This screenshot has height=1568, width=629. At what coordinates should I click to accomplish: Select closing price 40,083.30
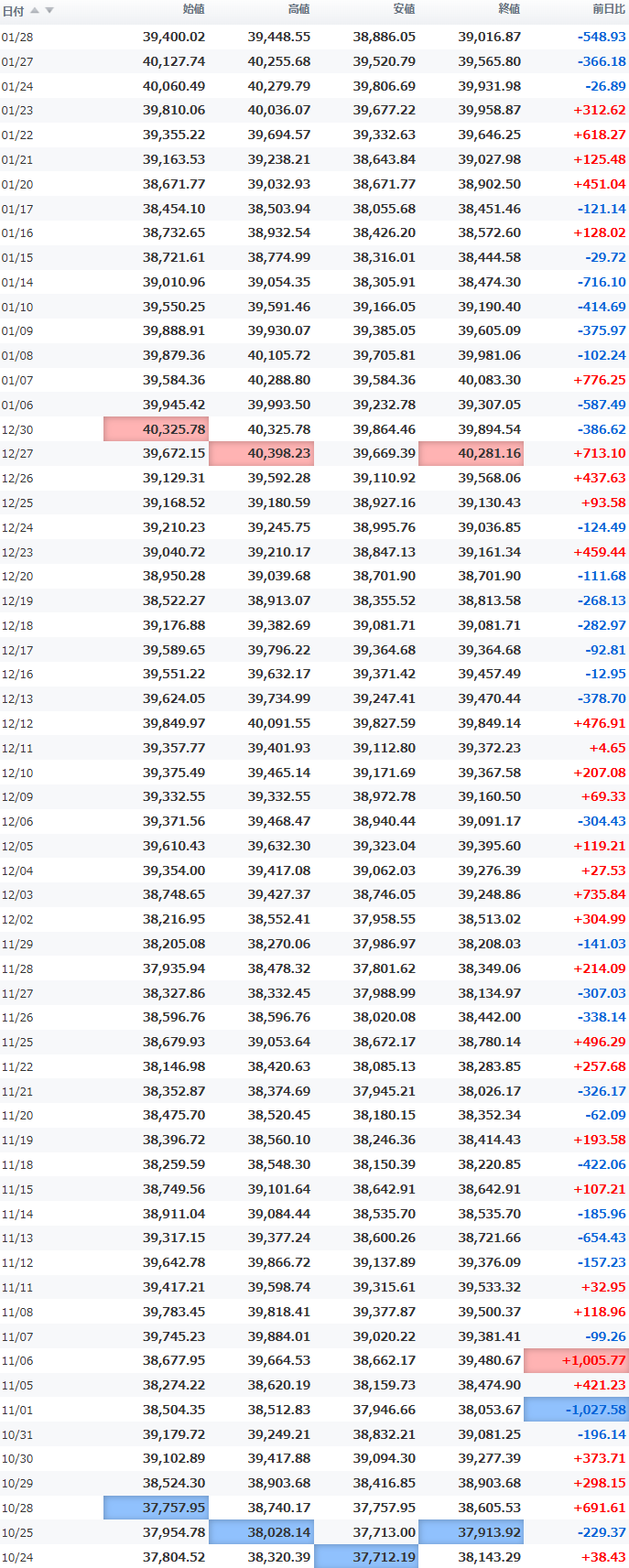click(490, 380)
